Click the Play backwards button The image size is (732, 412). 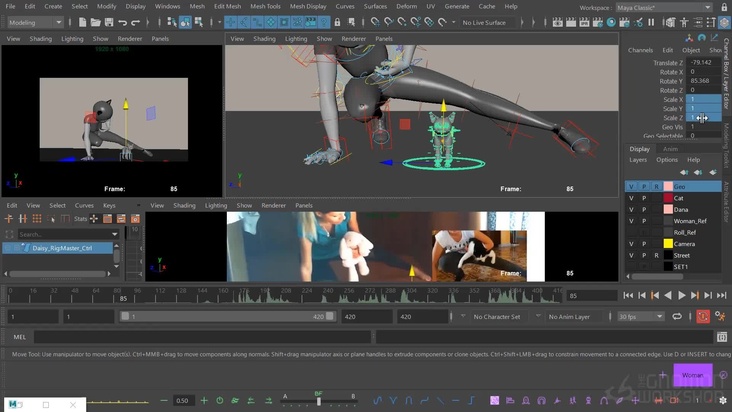pyautogui.click(x=668, y=296)
